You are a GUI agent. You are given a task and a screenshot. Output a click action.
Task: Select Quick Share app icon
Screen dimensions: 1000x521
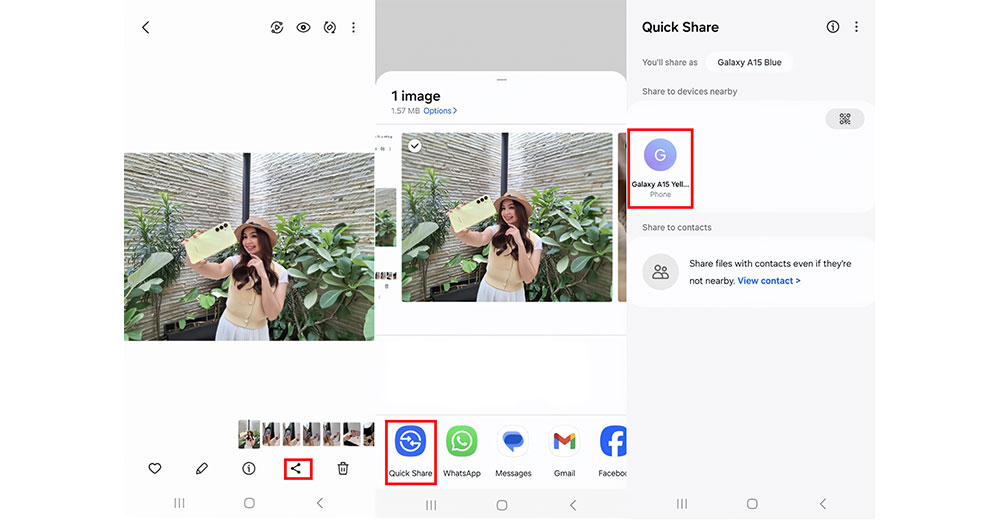(x=410, y=441)
